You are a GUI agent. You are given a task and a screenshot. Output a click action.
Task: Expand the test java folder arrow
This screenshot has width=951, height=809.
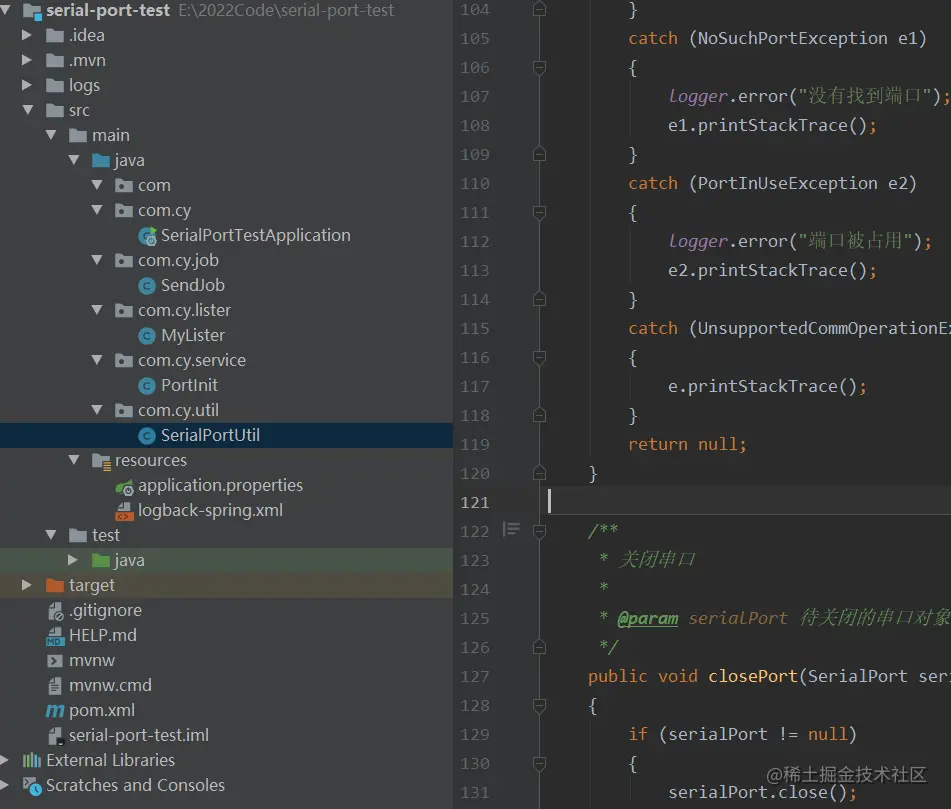coord(73,560)
